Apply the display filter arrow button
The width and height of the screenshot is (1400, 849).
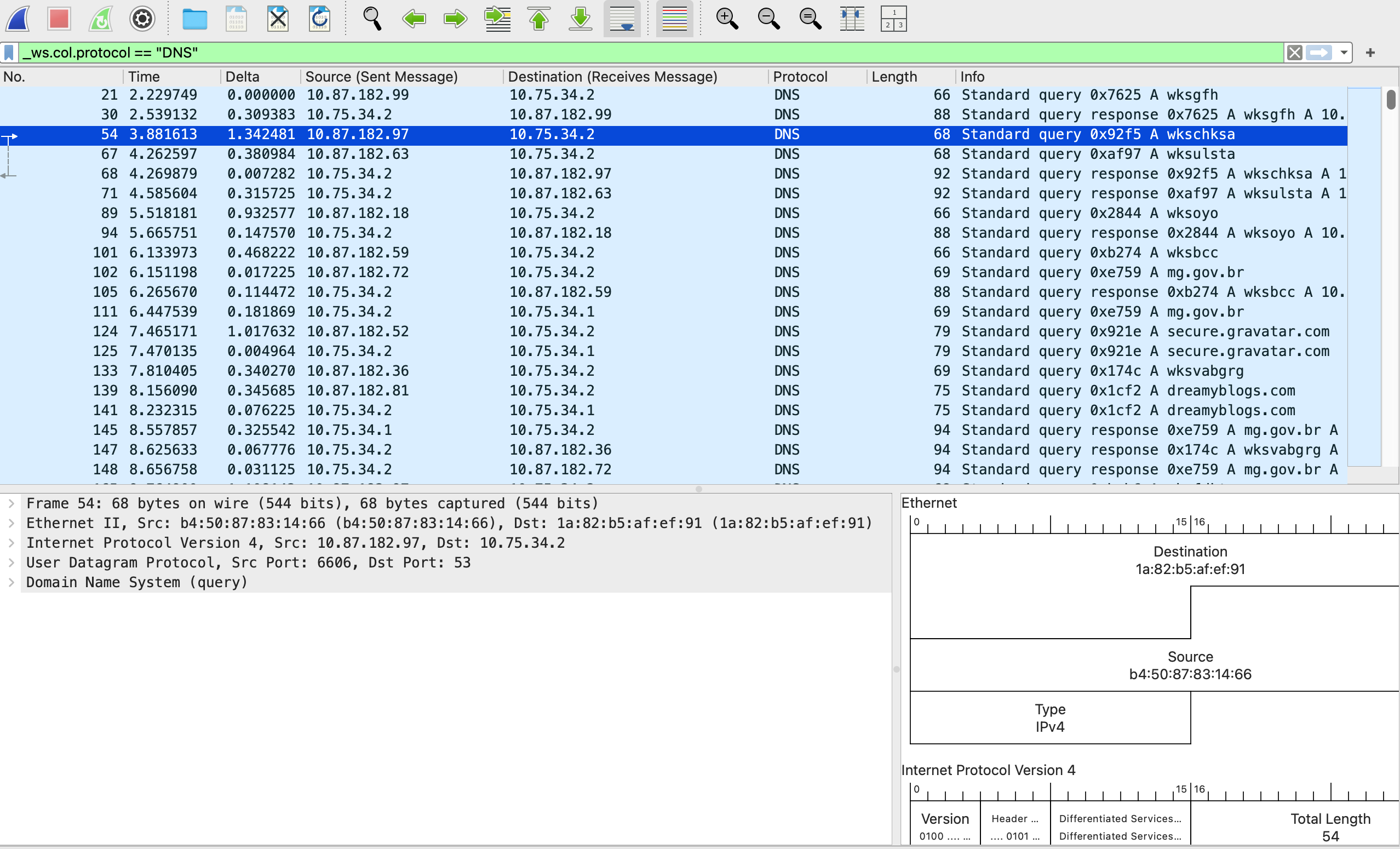pyautogui.click(x=1318, y=53)
